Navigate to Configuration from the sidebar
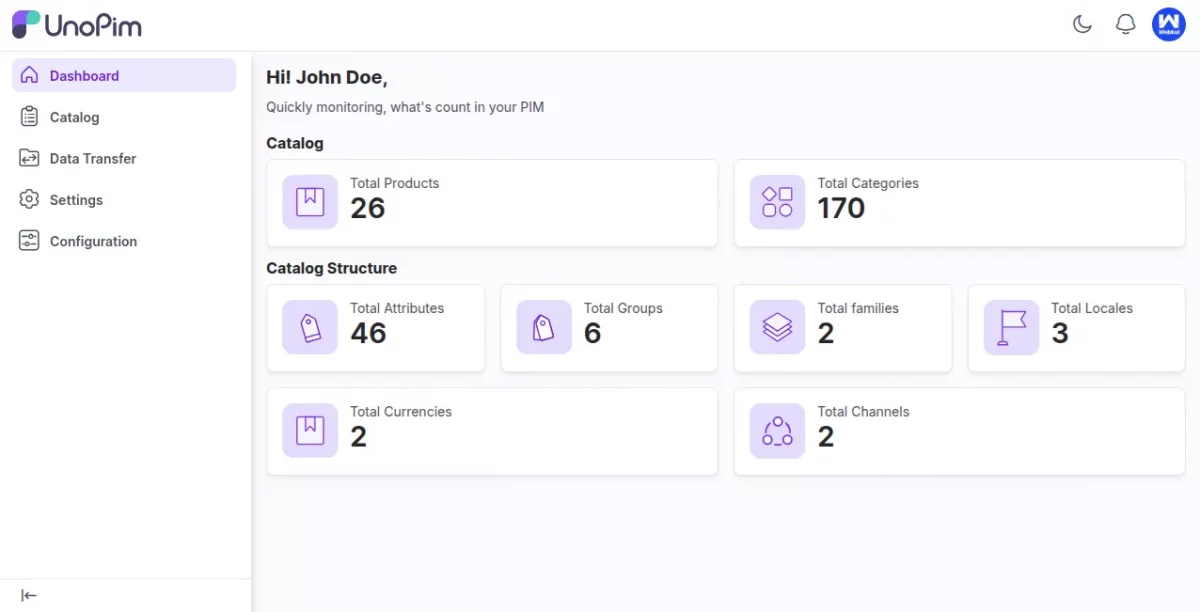The width and height of the screenshot is (1200, 612). tap(93, 241)
